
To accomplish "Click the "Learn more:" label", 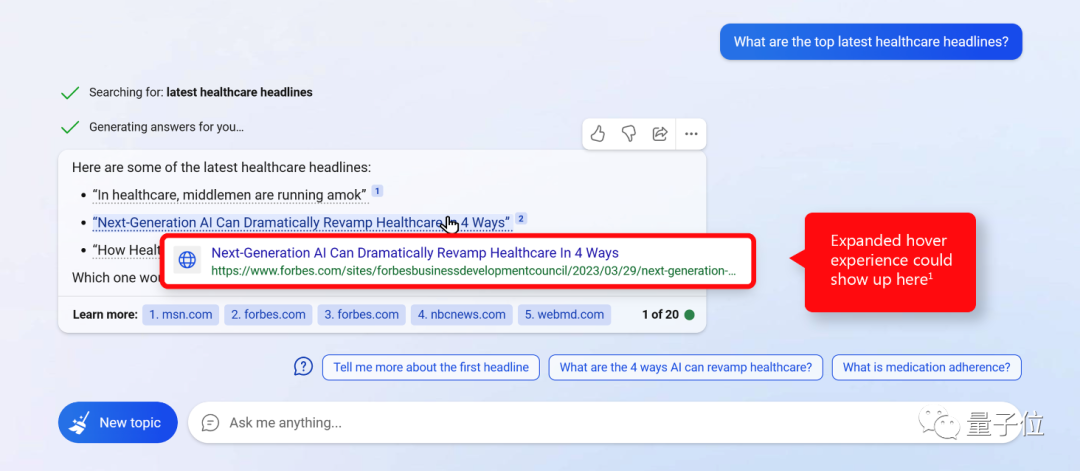I will pos(105,315).
